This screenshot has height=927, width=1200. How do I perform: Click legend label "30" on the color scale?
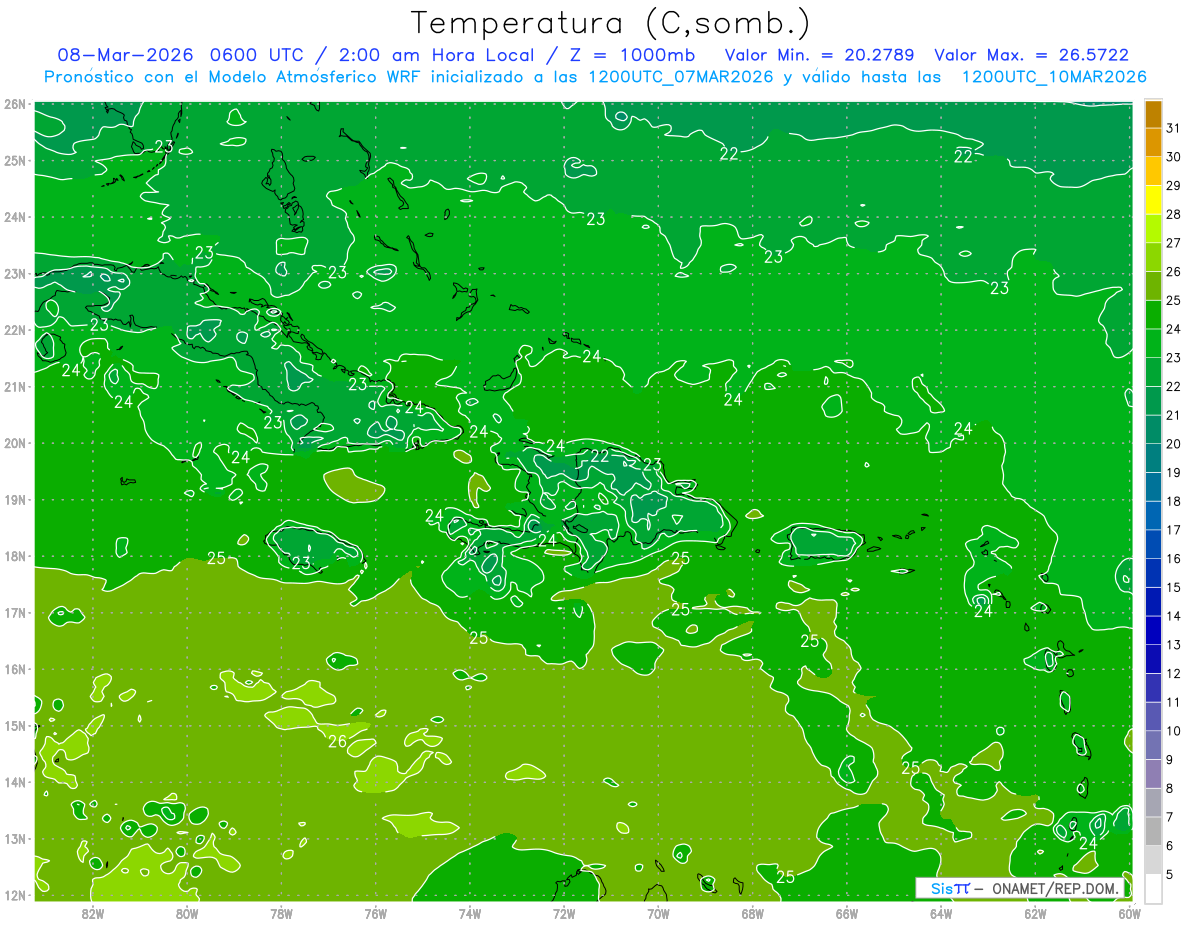click(x=1173, y=157)
